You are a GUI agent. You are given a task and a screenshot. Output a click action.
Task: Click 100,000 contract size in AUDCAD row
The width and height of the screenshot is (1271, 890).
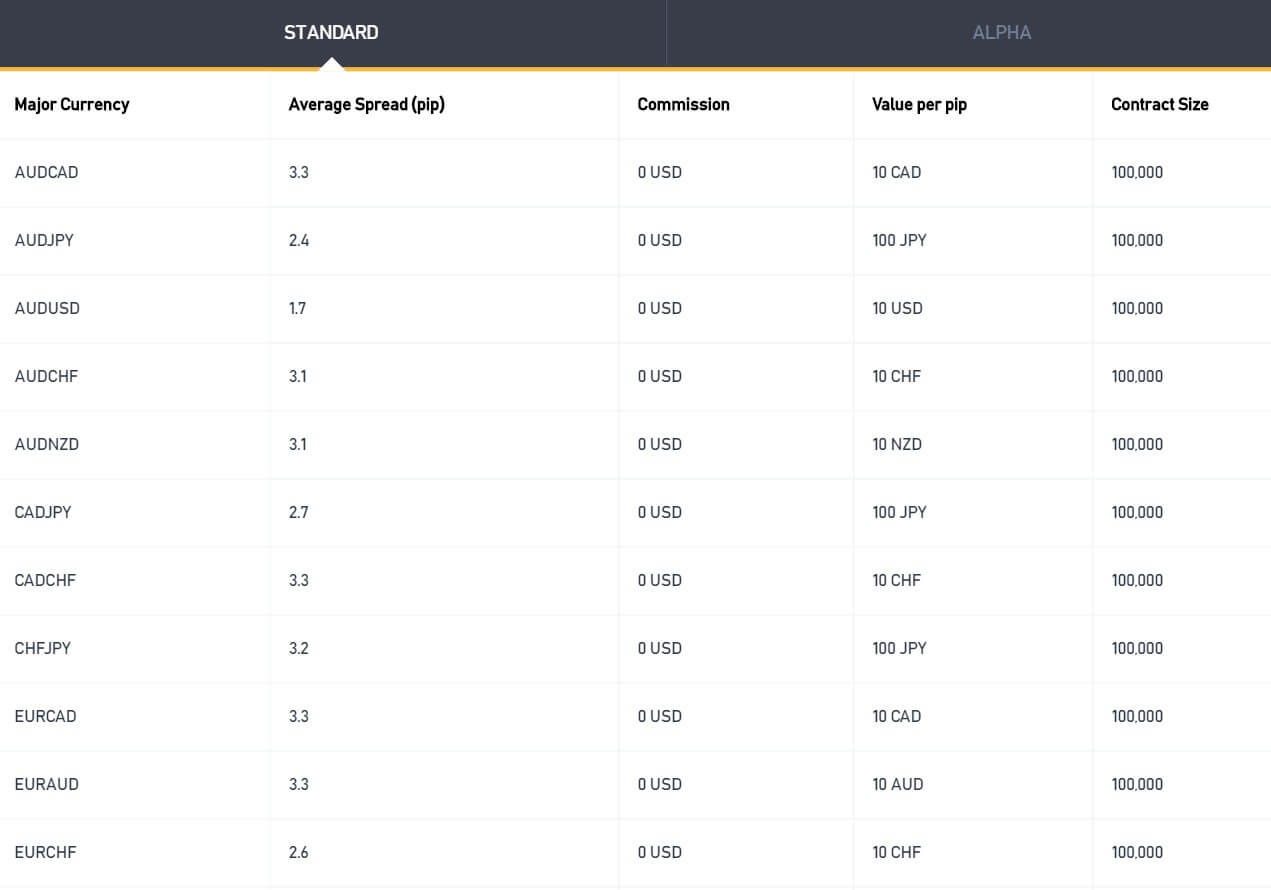[1137, 172]
